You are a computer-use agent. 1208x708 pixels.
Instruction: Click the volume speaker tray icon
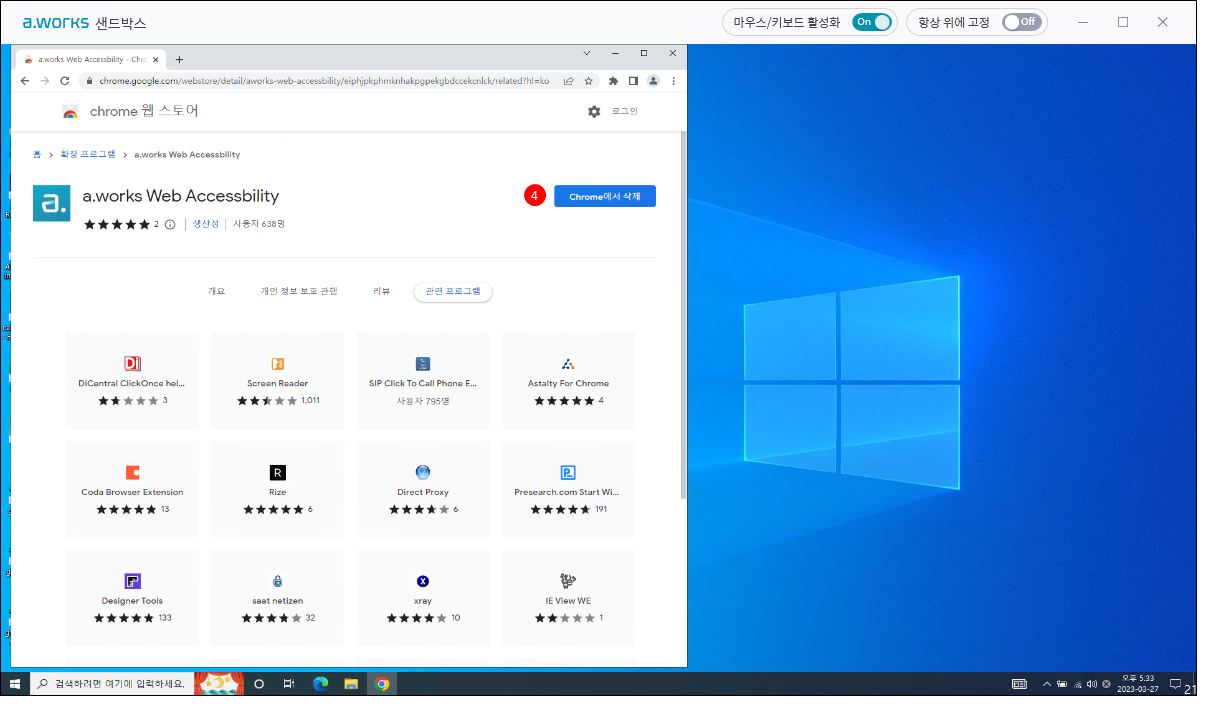point(1092,684)
